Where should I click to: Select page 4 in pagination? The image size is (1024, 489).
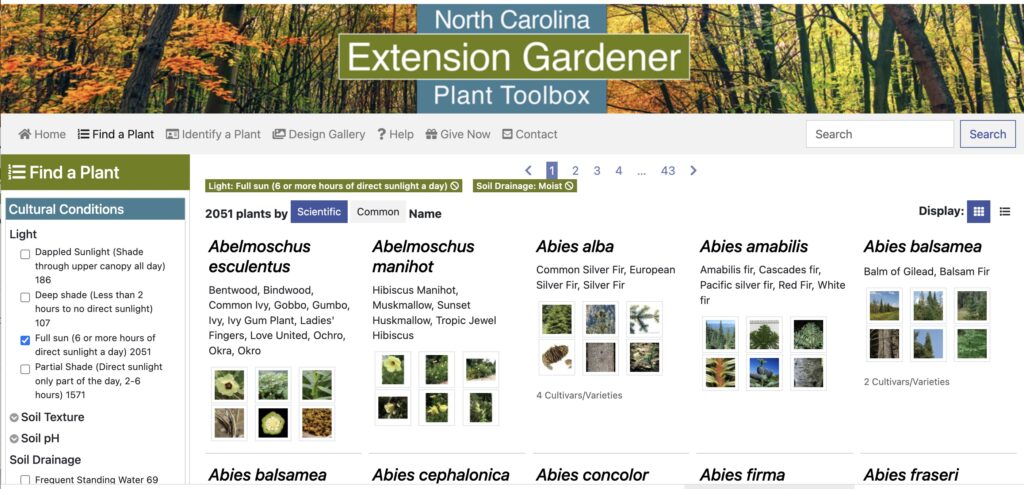coord(618,171)
